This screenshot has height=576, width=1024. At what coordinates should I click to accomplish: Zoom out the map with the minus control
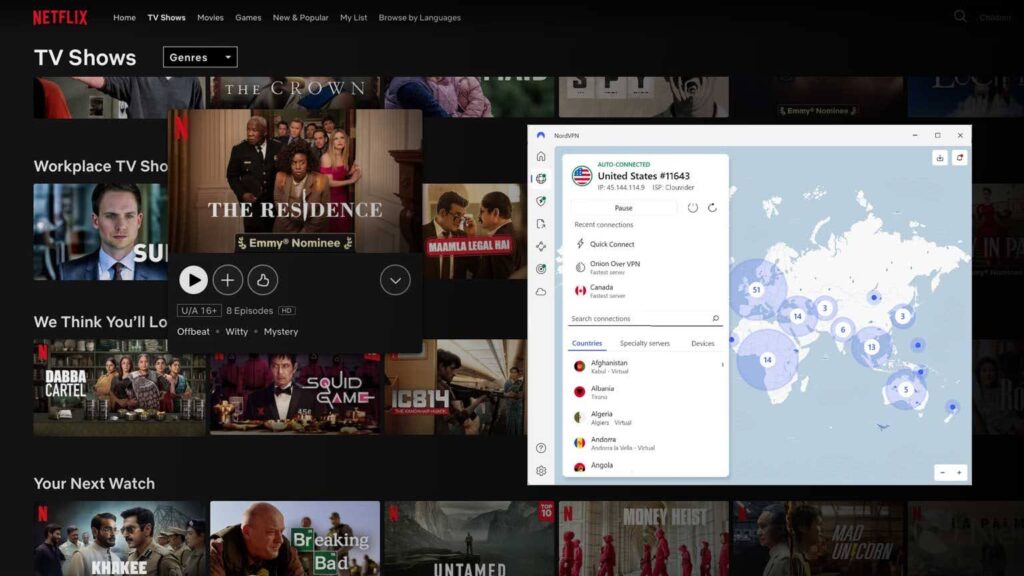944,471
